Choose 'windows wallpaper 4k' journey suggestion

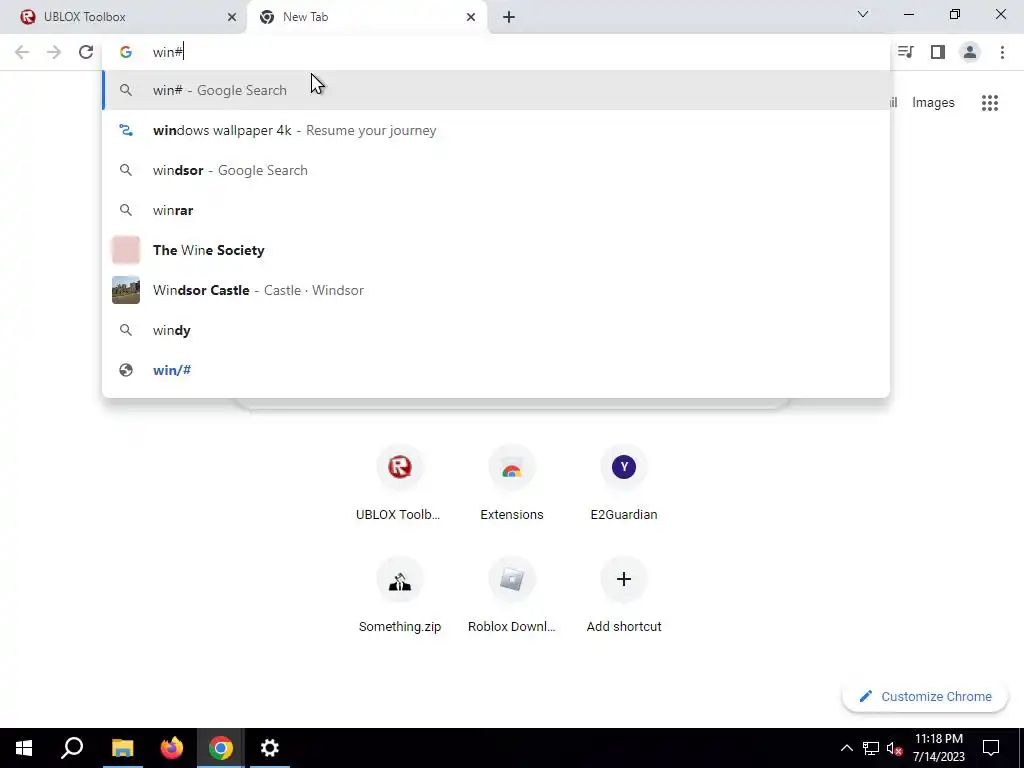496,130
